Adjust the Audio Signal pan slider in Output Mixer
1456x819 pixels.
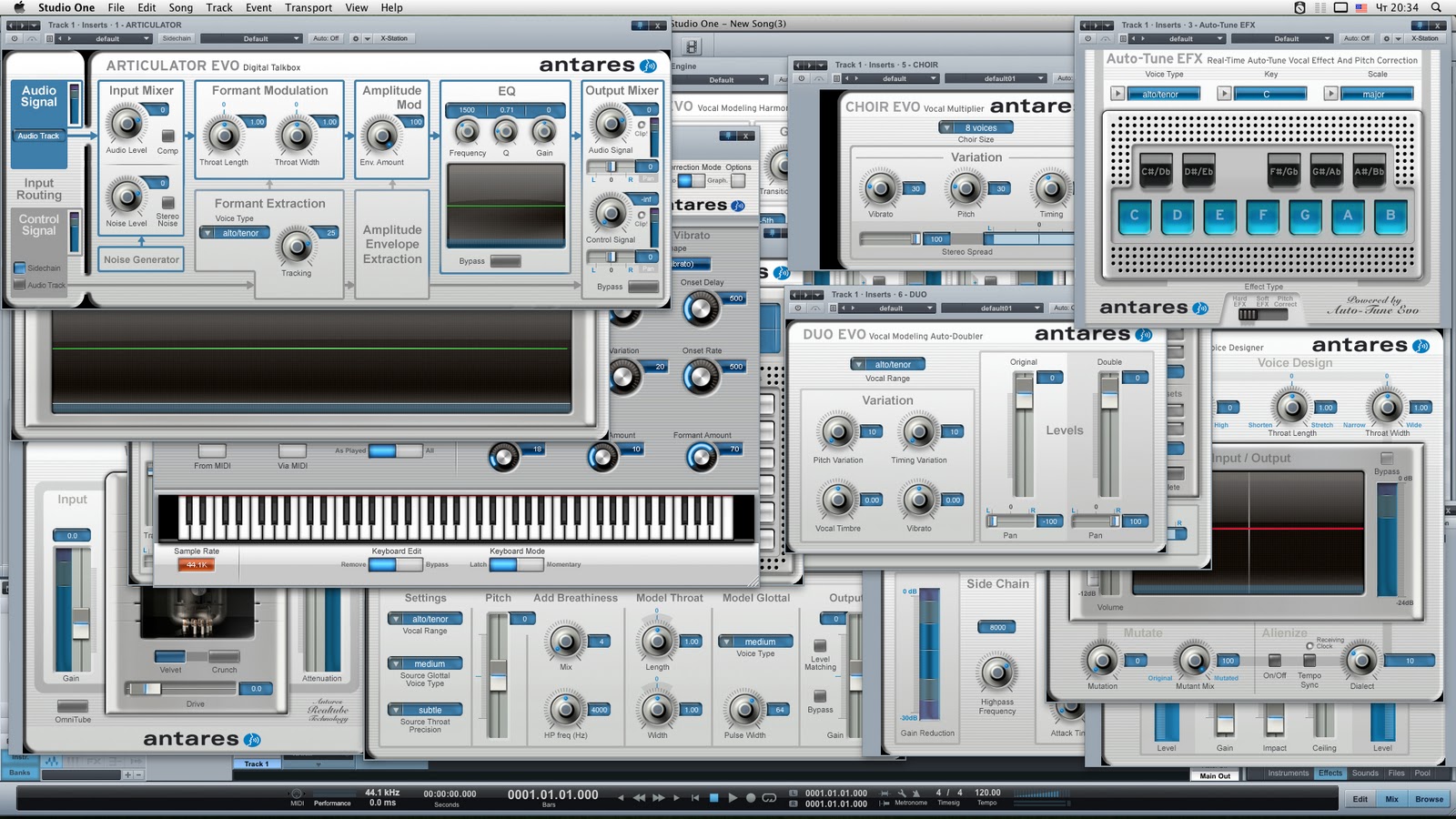[610, 167]
